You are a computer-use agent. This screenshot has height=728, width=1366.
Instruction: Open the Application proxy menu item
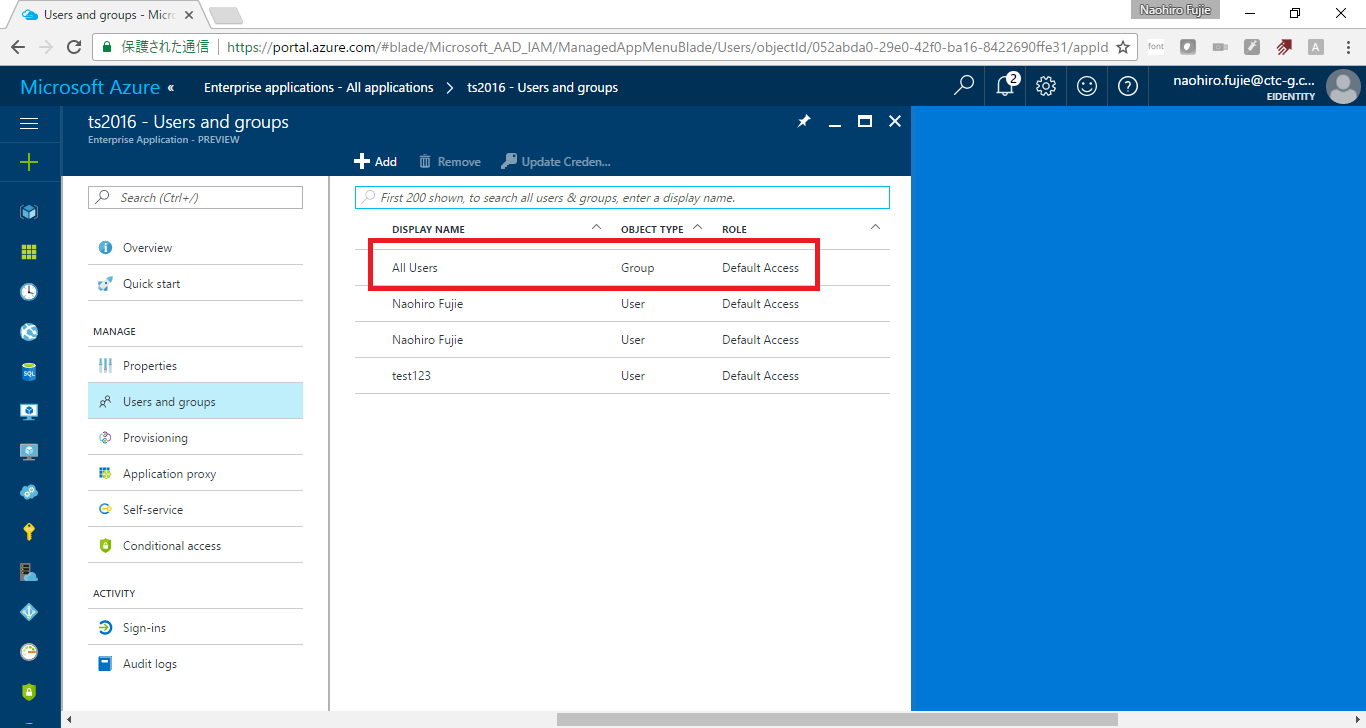coord(195,474)
